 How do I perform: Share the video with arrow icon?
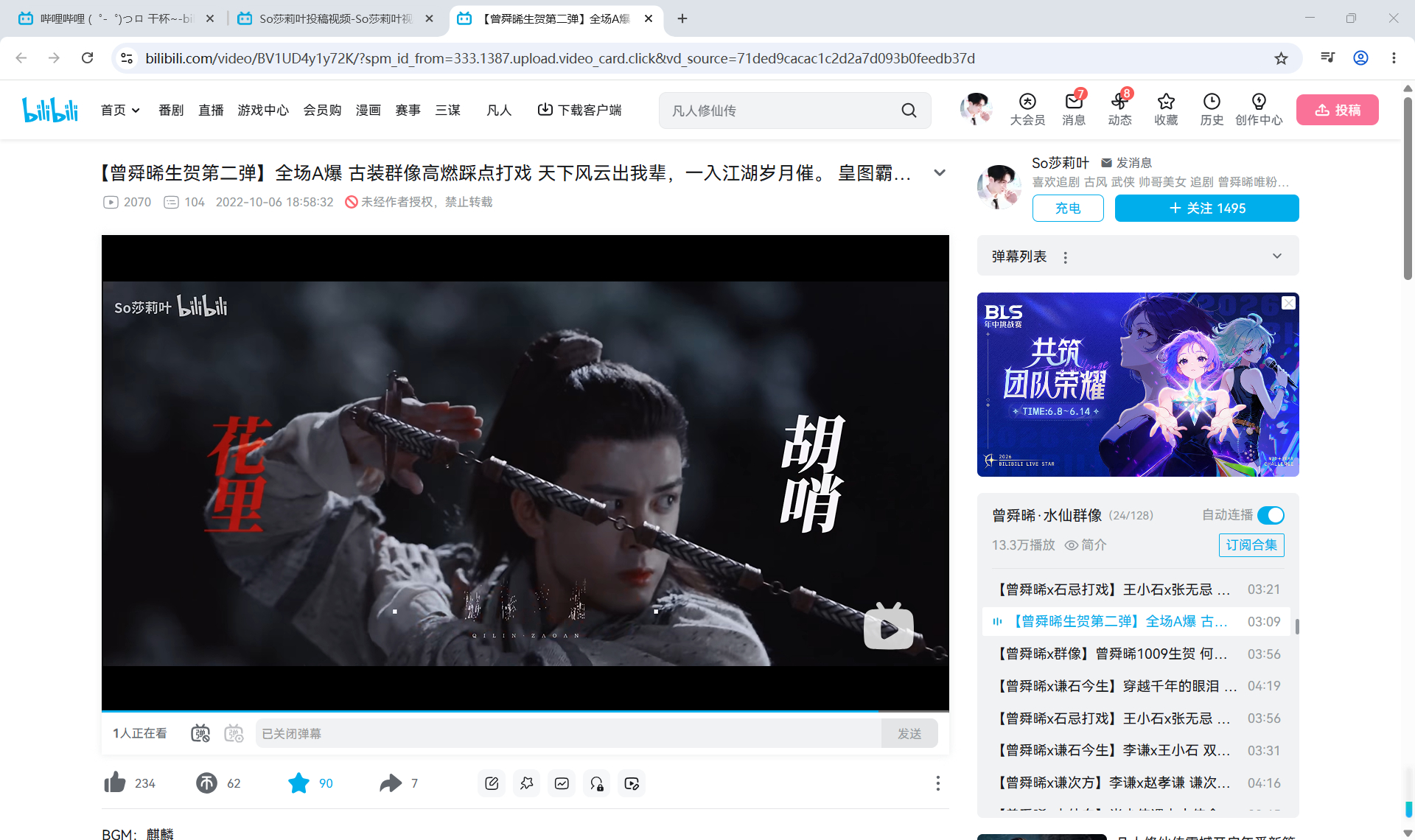coord(391,783)
